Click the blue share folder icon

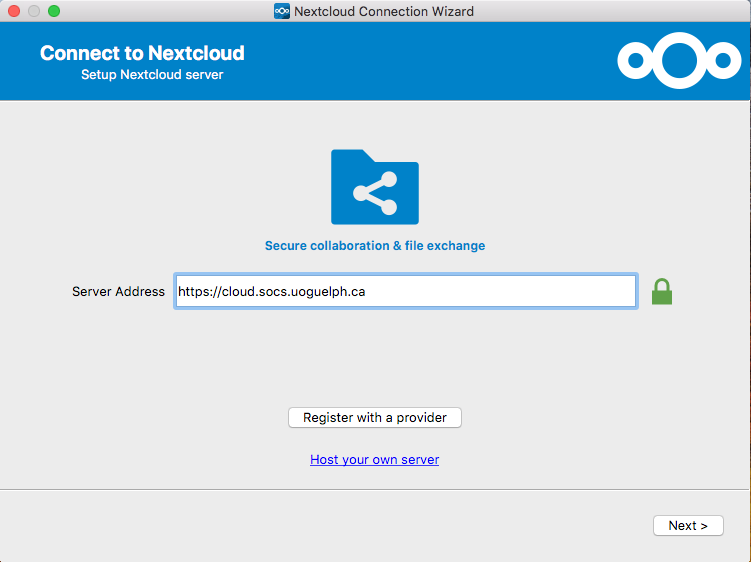375,187
